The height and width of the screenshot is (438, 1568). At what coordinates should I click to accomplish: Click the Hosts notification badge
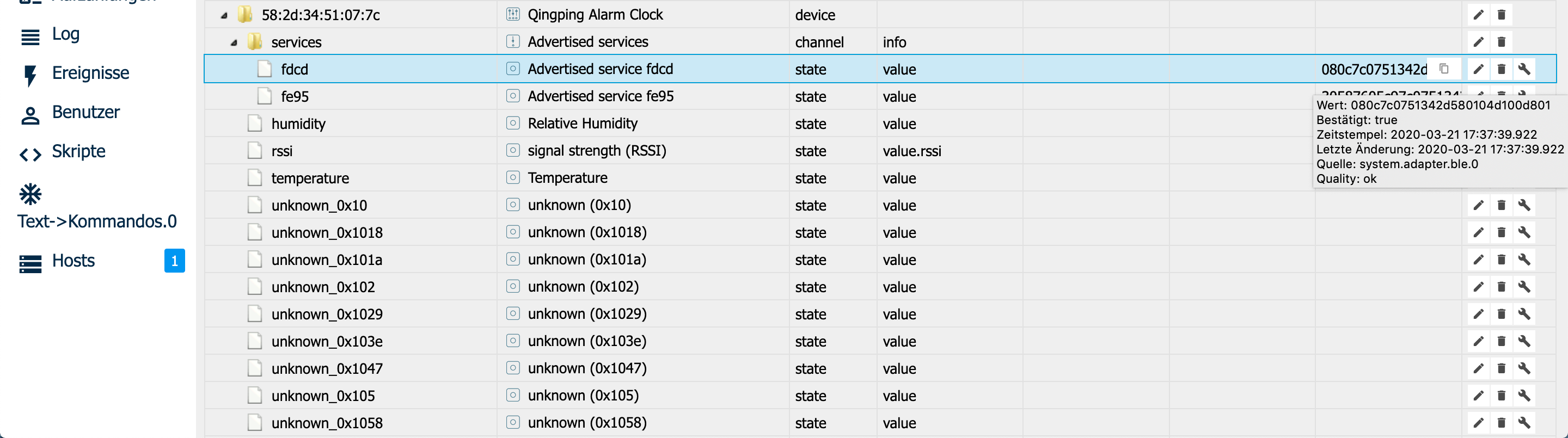[x=174, y=261]
